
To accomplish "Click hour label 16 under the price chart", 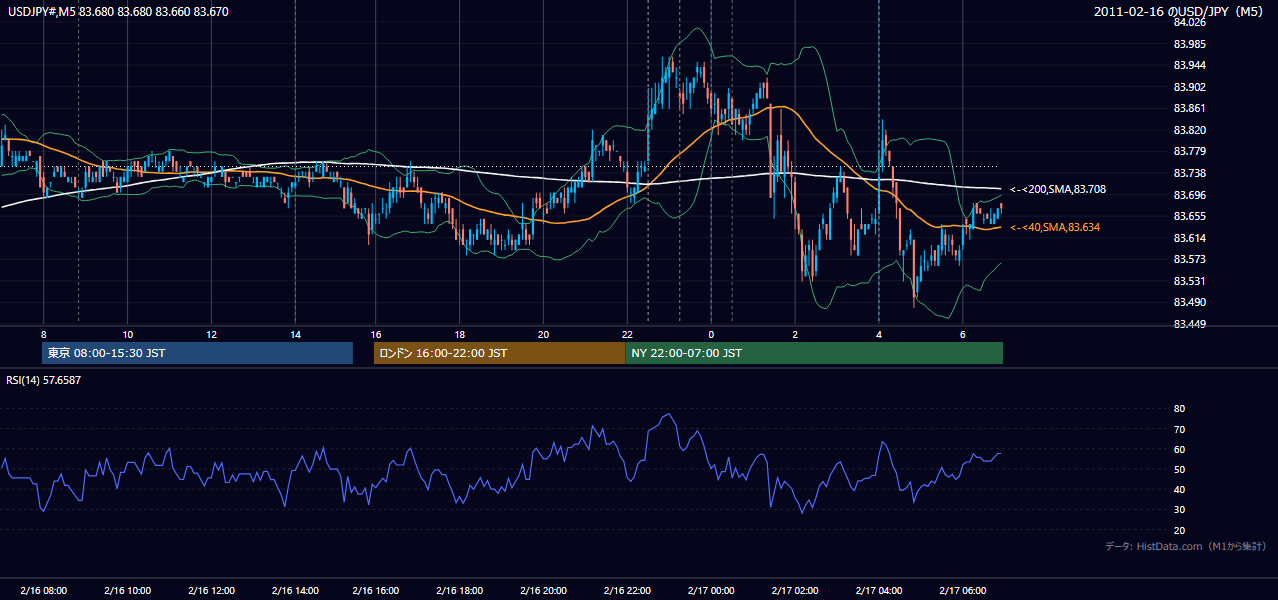I will tap(376, 334).
